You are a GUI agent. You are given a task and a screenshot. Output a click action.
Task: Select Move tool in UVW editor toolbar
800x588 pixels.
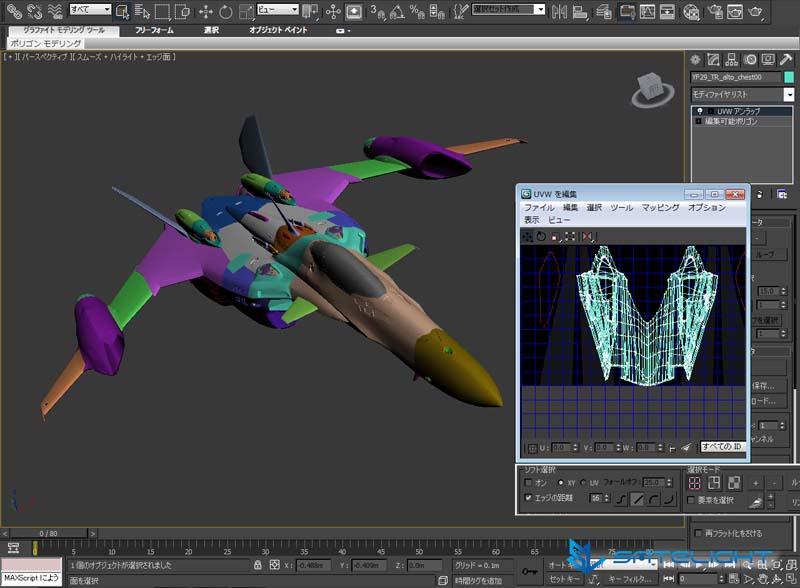click(x=527, y=236)
